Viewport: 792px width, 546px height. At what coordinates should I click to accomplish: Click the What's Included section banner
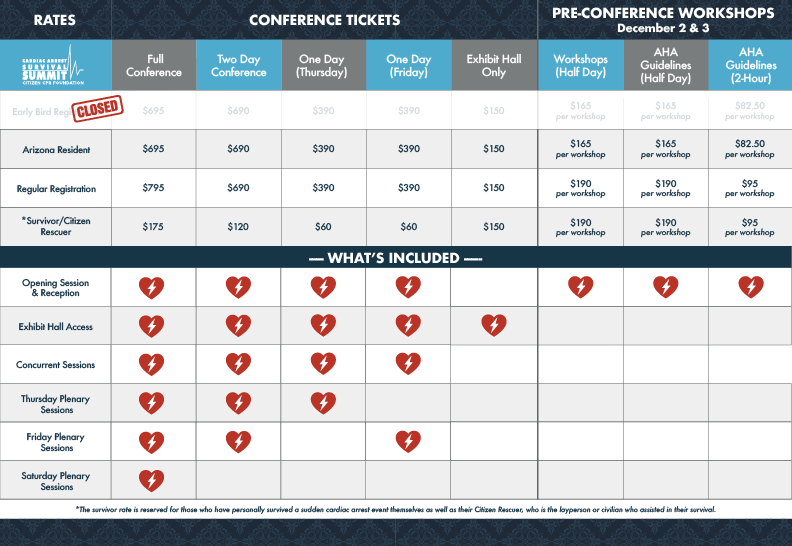[x=396, y=258]
